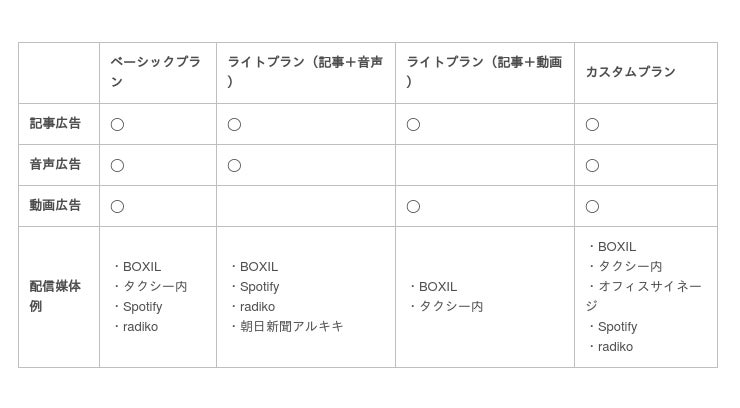Click the 配信媒体例 row label

pyautogui.click(x=55, y=296)
